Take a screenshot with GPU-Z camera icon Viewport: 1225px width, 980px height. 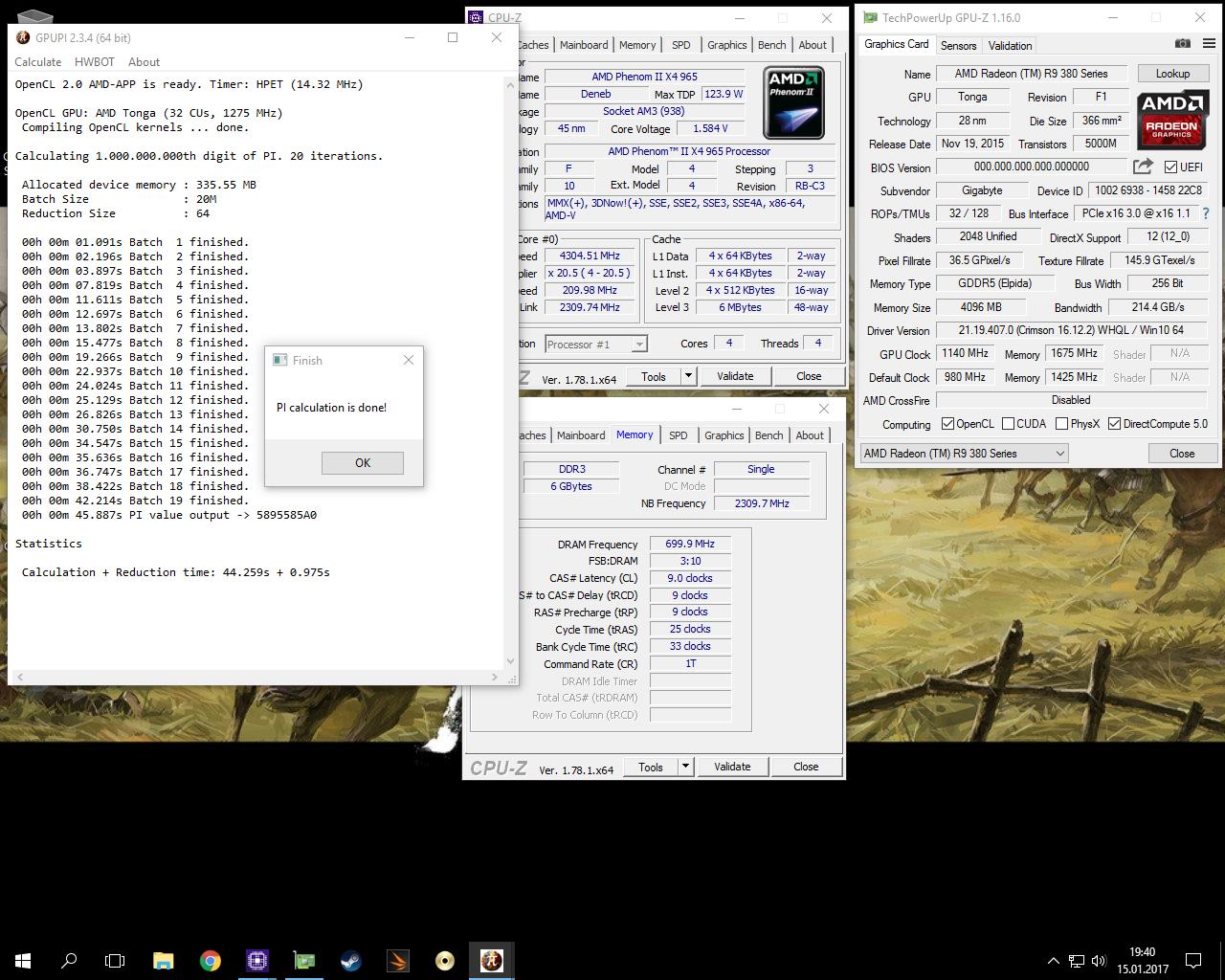point(1183,43)
